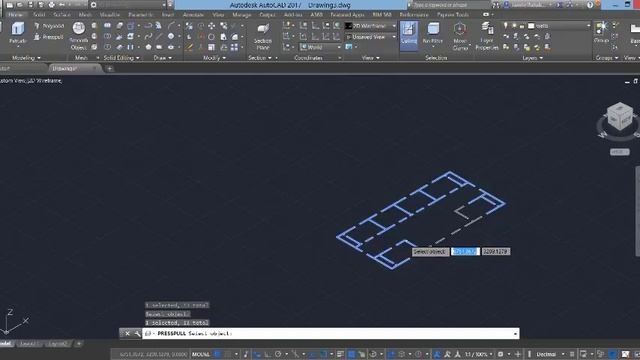Click the Array grid icon in Modify panel

pos(234,47)
